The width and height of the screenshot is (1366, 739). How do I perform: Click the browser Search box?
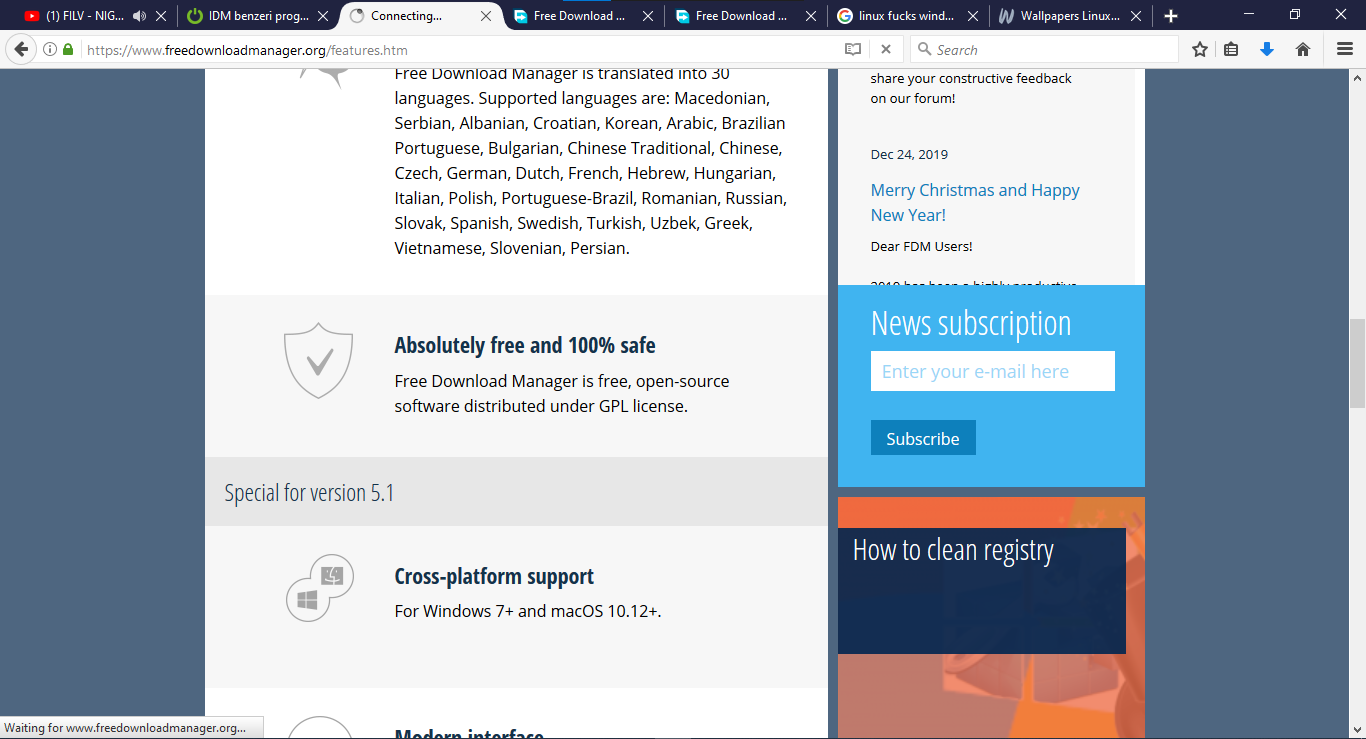(x=1044, y=49)
